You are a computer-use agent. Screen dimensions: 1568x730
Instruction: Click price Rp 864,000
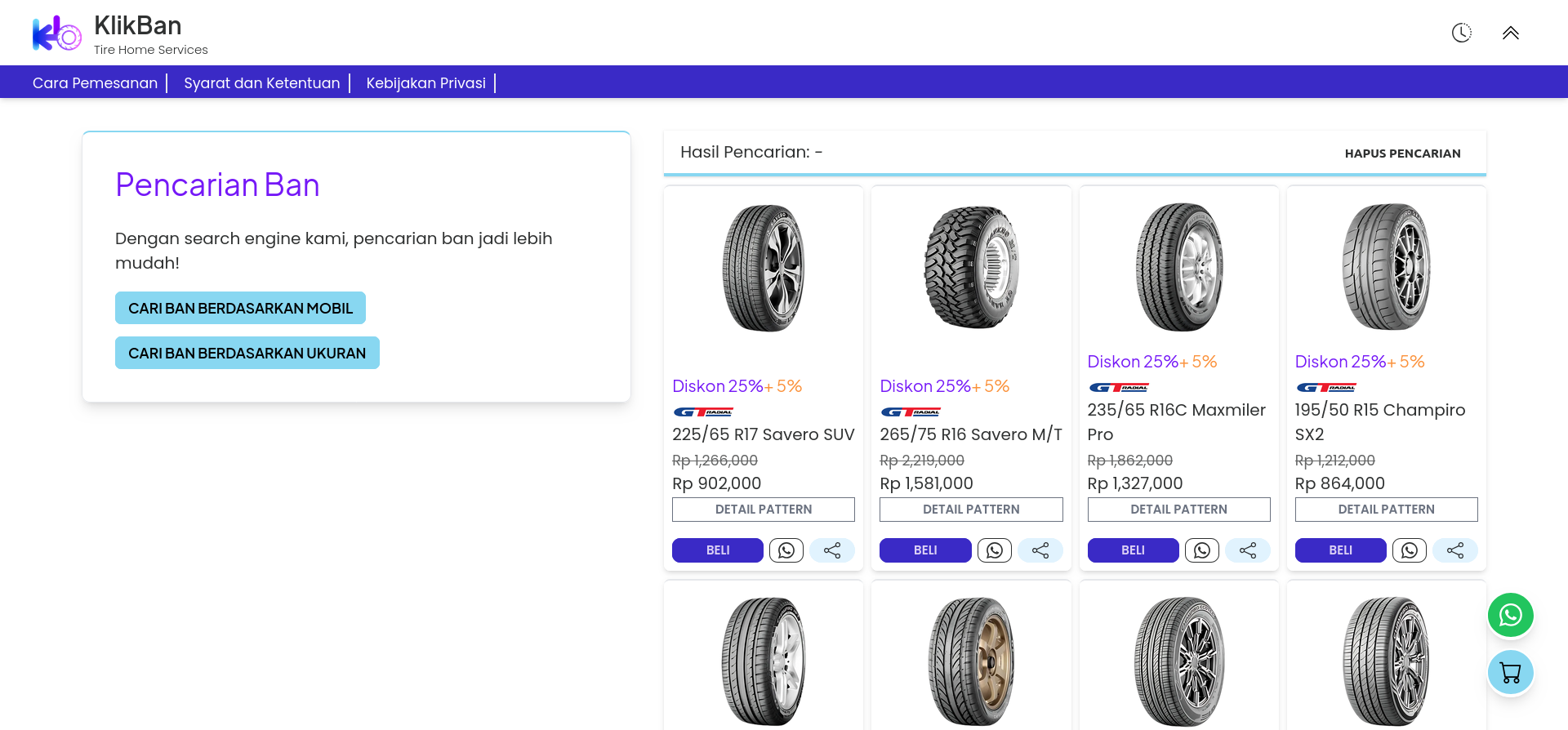click(x=1340, y=483)
